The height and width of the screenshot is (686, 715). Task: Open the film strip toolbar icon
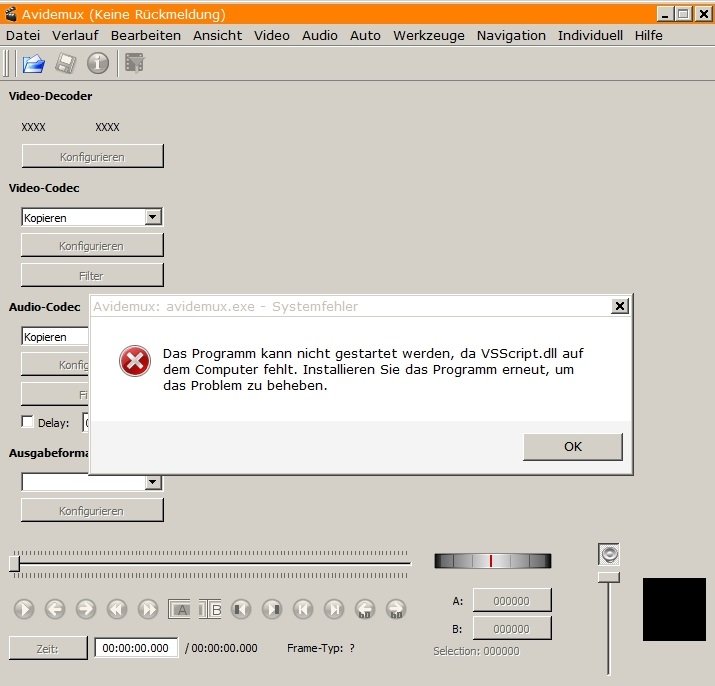[135, 63]
